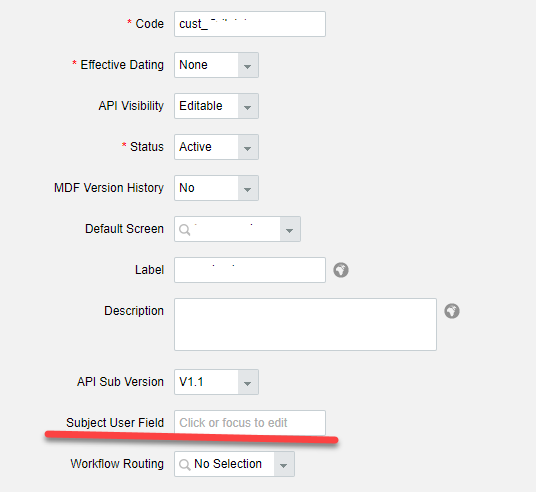Open the API Sub Version dropdown arrow

tap(248, 382)
